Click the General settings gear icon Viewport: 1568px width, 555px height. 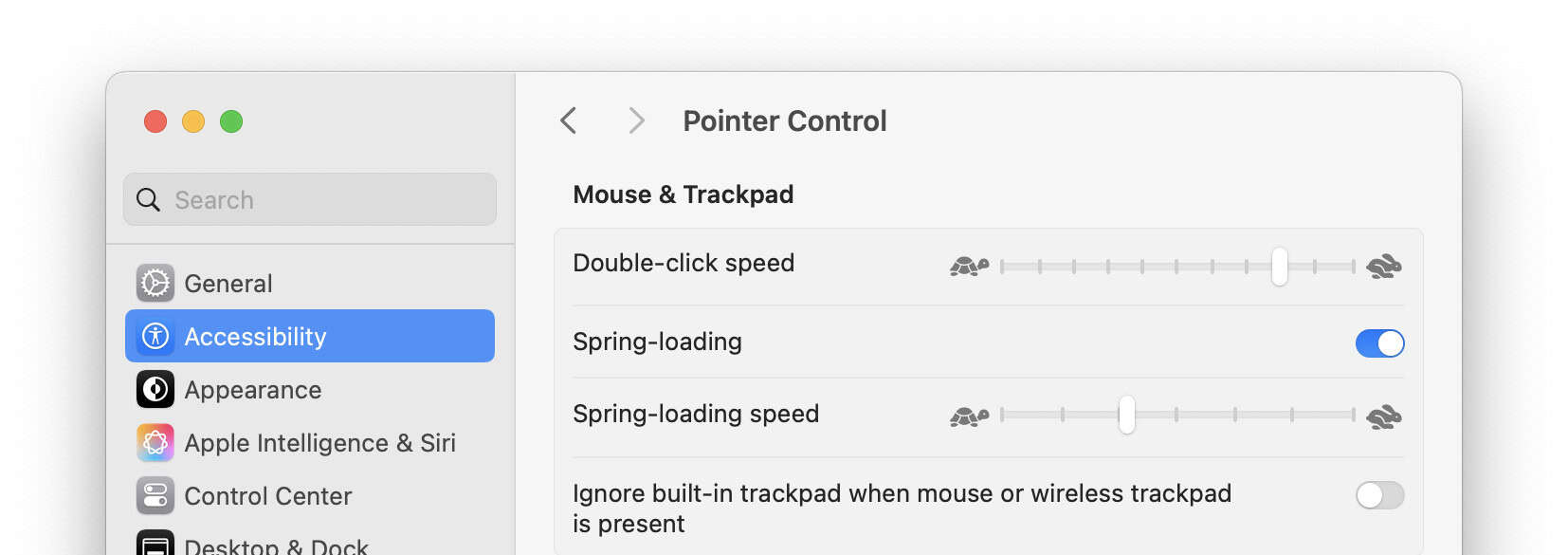click(x=155, y=283)
